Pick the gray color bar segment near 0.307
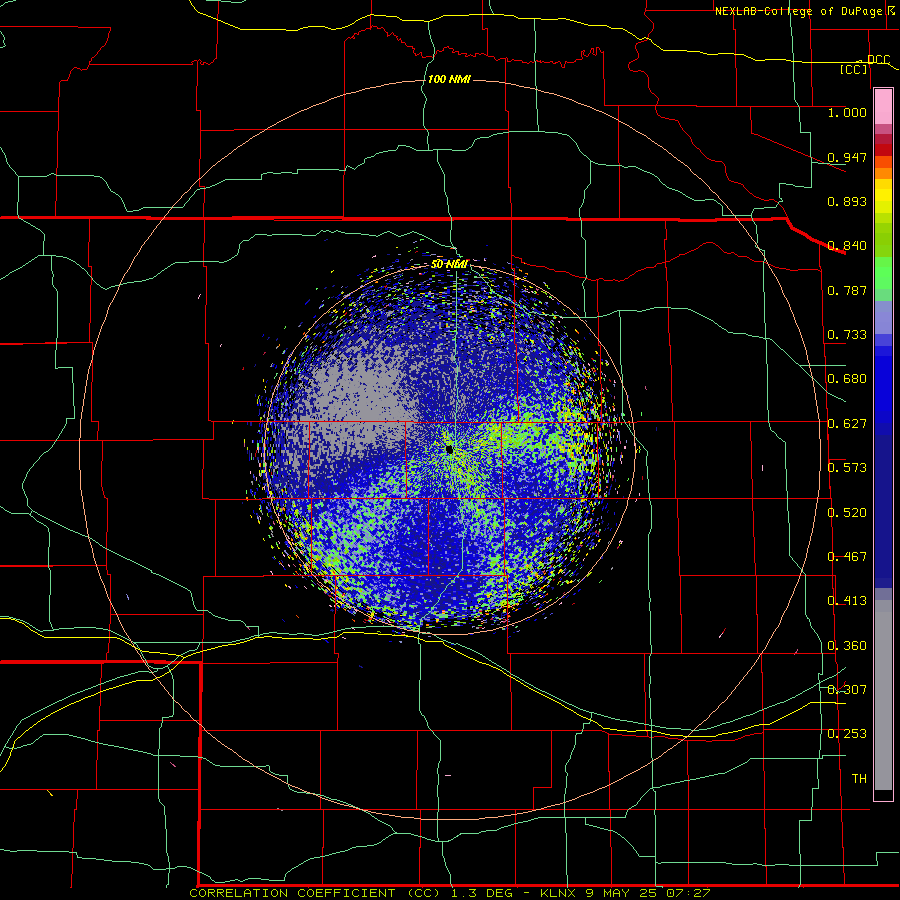 pos(883,695)
